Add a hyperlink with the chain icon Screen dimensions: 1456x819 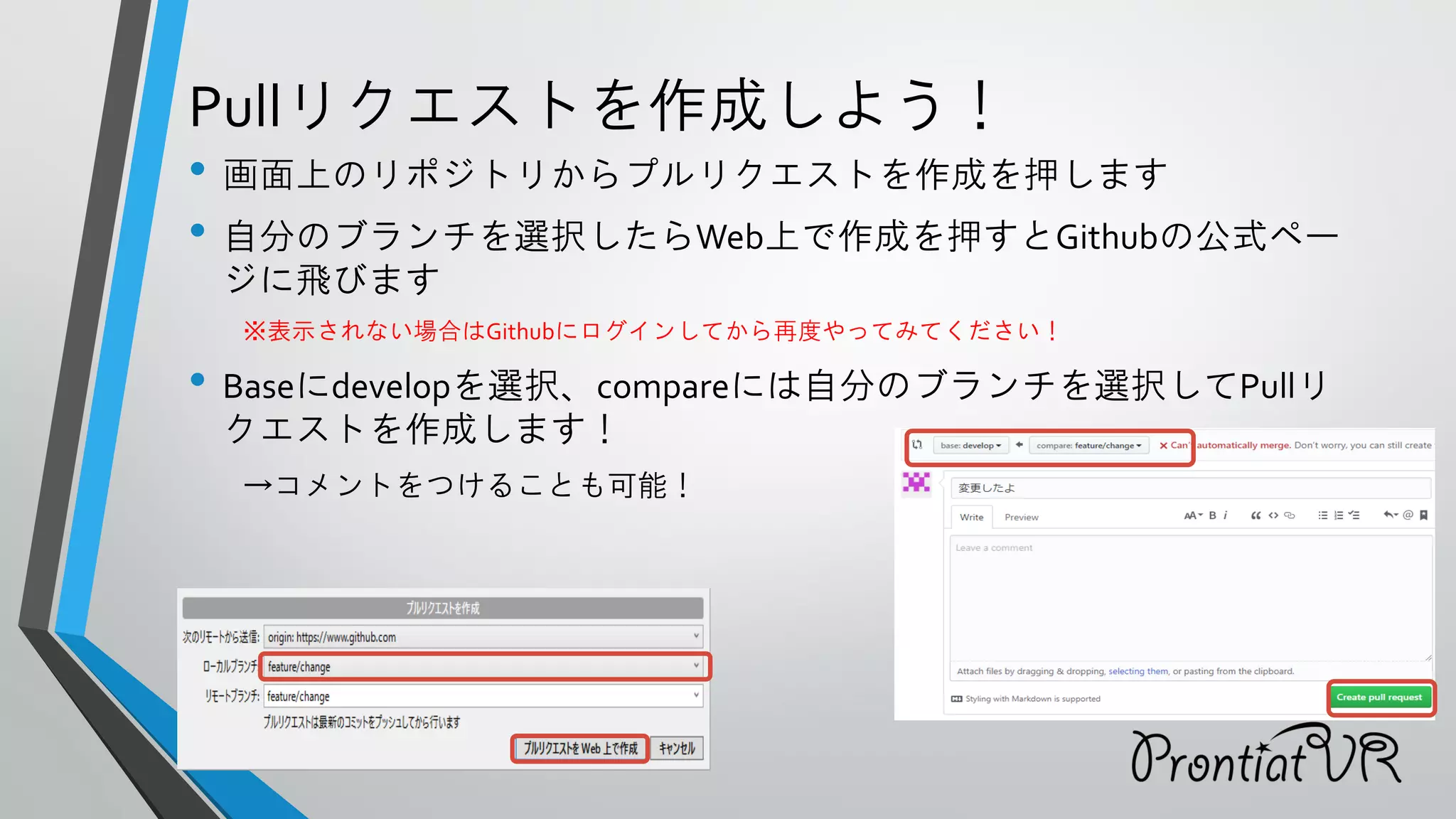pos(1290,515)
